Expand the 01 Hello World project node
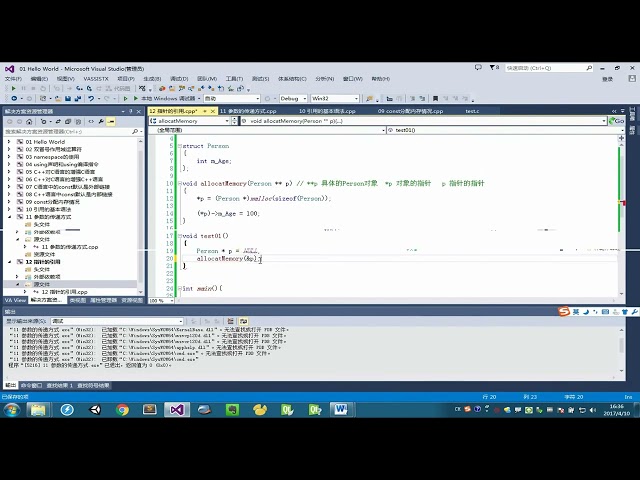640x480 pixels. (x=9, y=142)
